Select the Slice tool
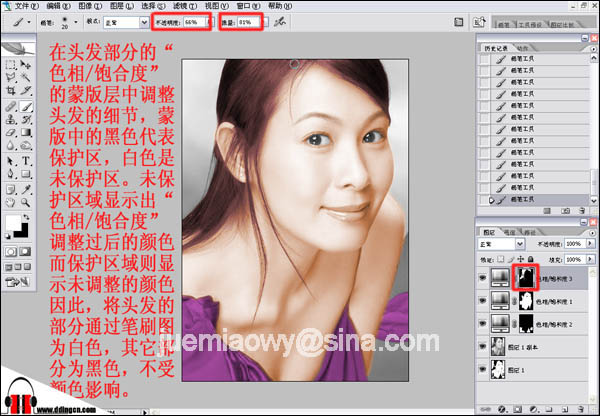600x416 pixels. coord(26,91)
